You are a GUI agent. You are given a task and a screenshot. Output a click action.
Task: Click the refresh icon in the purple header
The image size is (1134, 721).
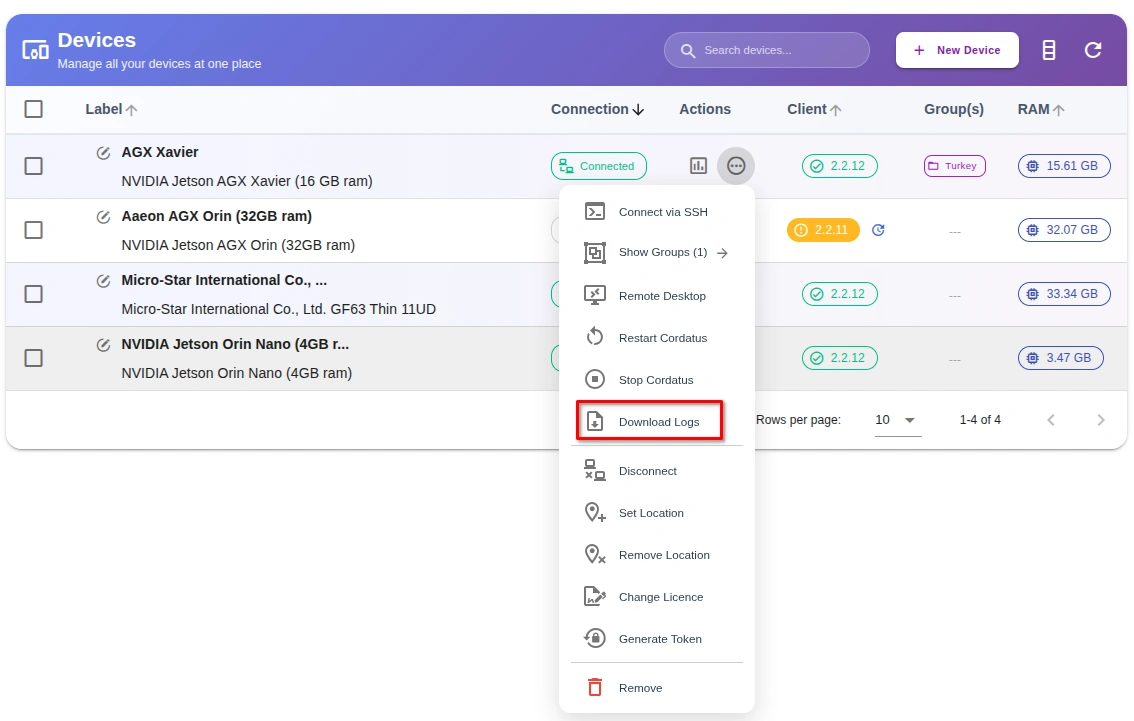tap(1093, 49)
